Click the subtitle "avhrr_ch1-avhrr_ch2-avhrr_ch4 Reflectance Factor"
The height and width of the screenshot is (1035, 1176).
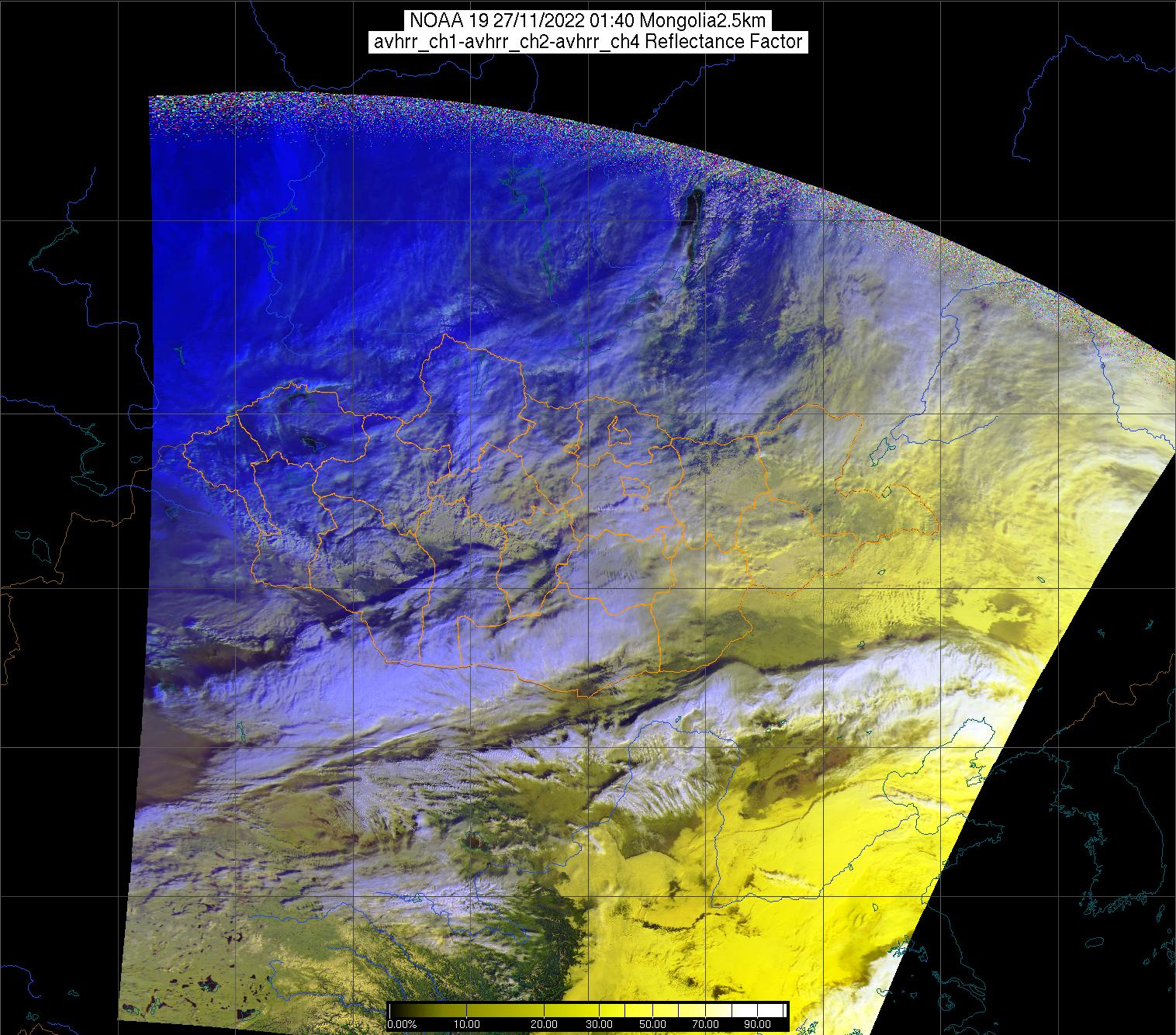(588, 42)
